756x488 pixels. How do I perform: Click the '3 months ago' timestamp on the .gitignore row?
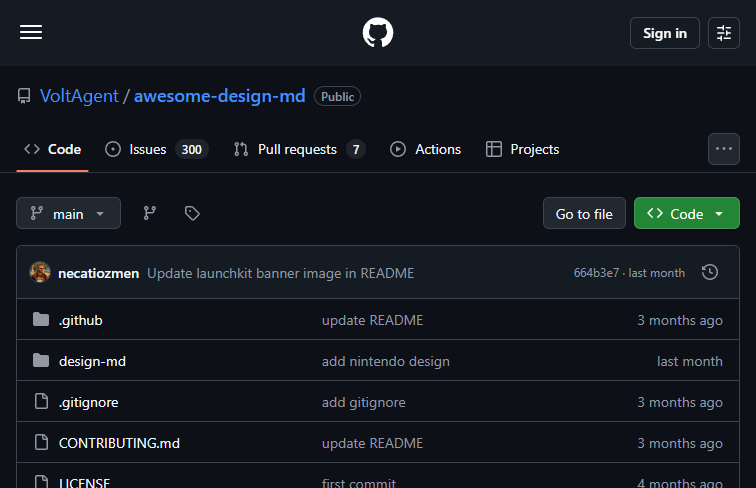coord(680,402)
